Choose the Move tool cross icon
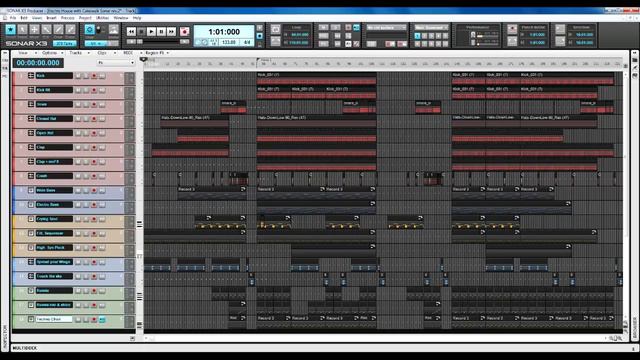The image size is (640, 360). point(34,29)
